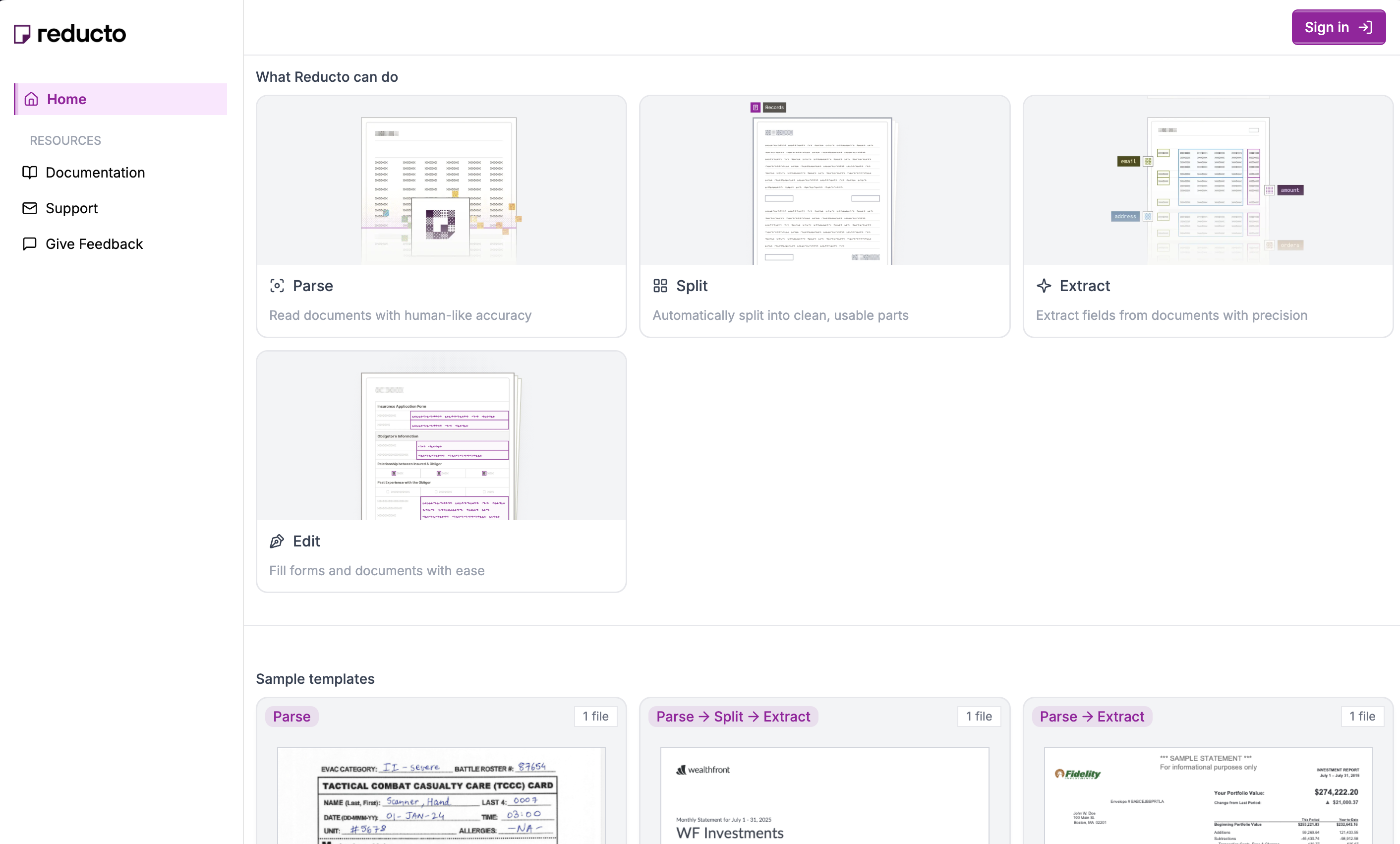Click the Reducto logo icon
The height and width of the screenshot is (844, 1400).
coord(22,34)
